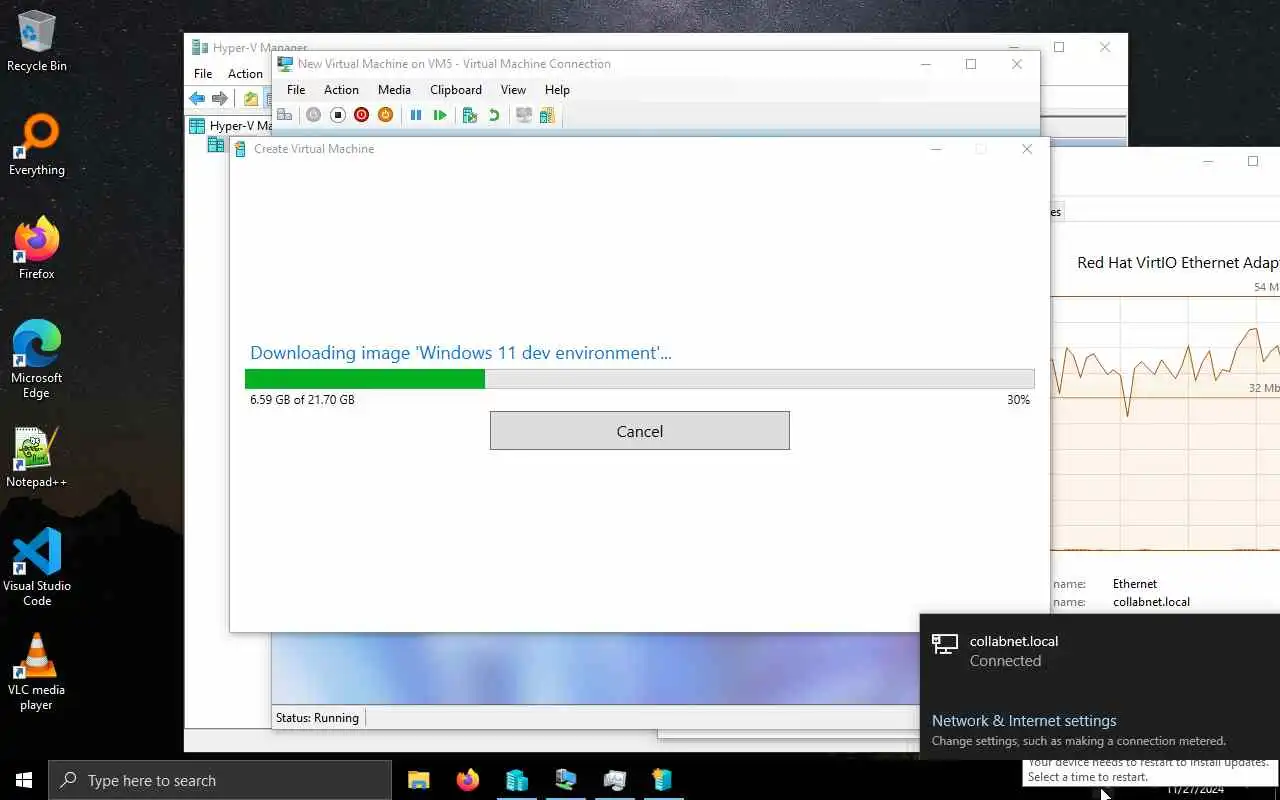This screenshot has height=800, width=1280.
Task: Click the Back arrow in Hyper-V Manager
Action: [197, 98]
